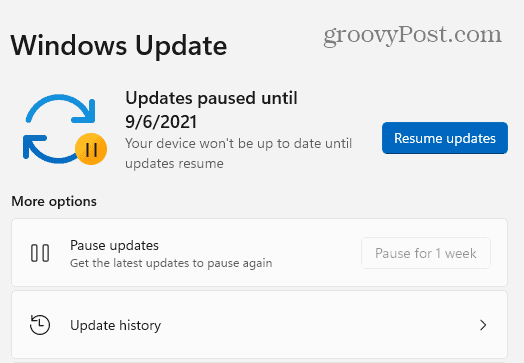Click the pause bars icon beside Pause updates
Screen dimensions: 524x363
(x=40, y=253)
